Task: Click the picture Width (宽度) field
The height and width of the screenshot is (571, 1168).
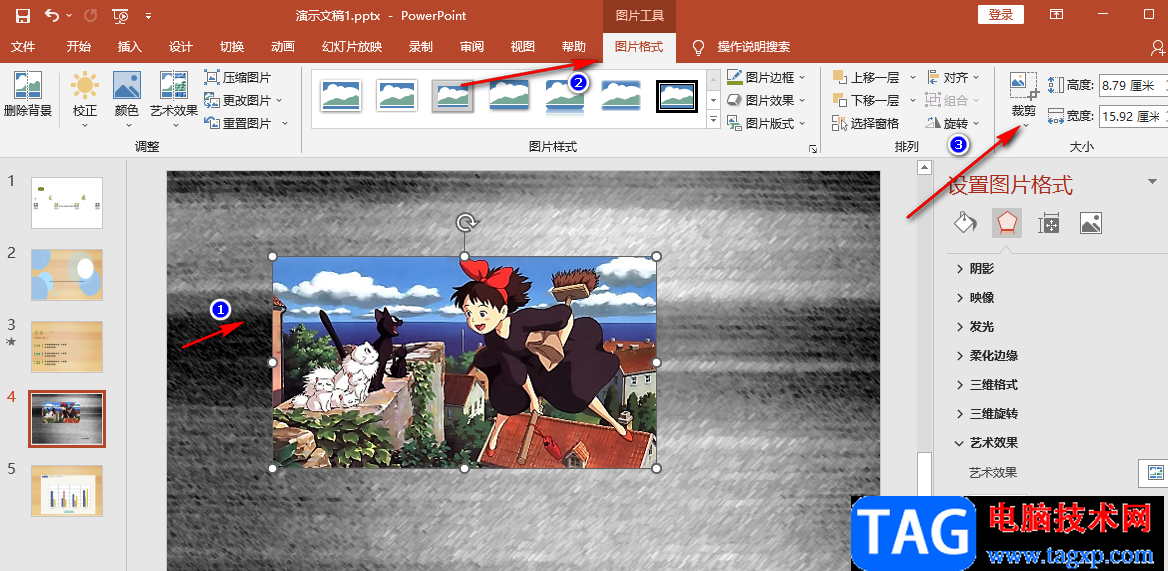Action: 1133,116
